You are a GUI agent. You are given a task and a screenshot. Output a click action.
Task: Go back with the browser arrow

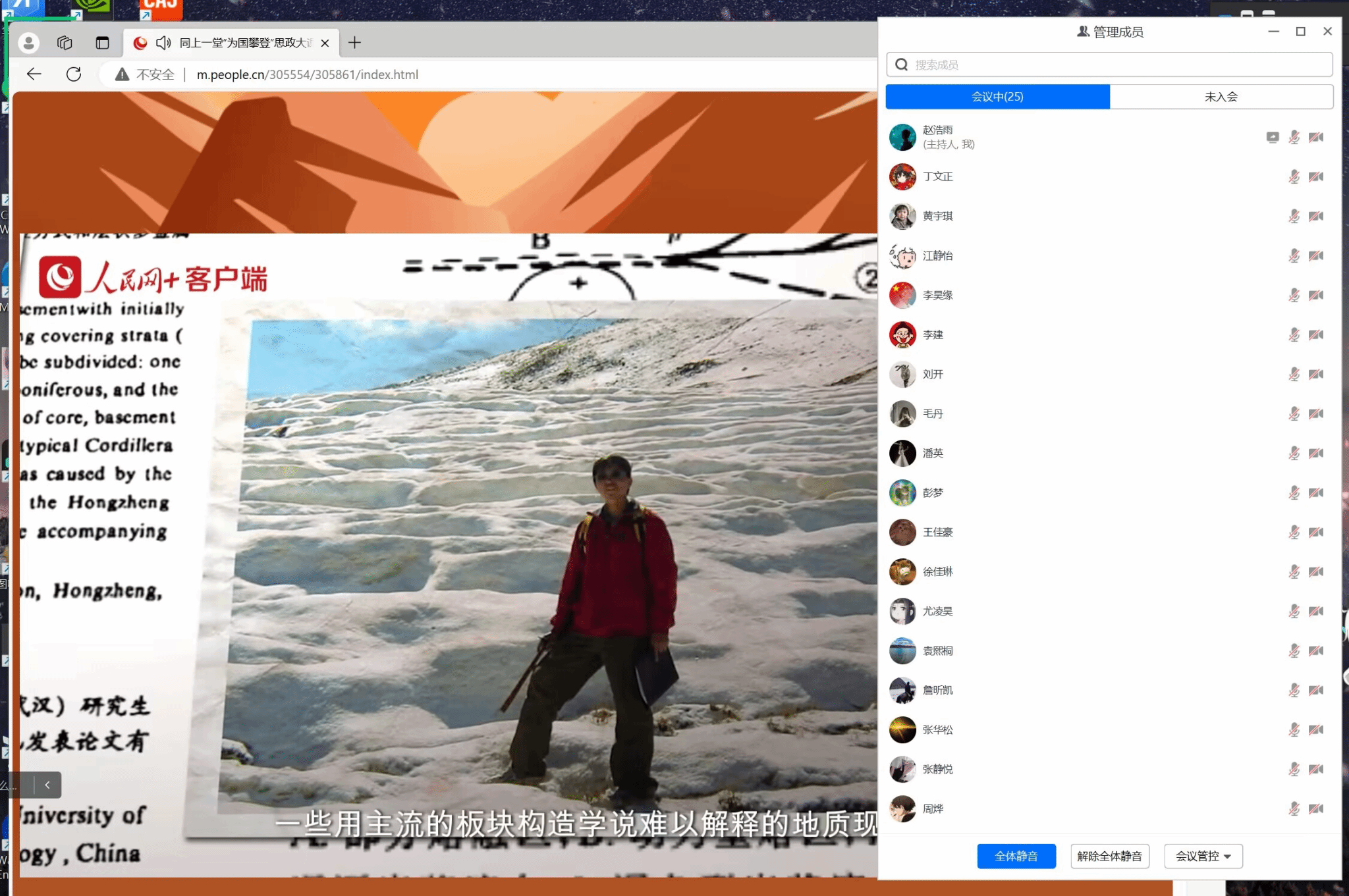coord(34,74)
